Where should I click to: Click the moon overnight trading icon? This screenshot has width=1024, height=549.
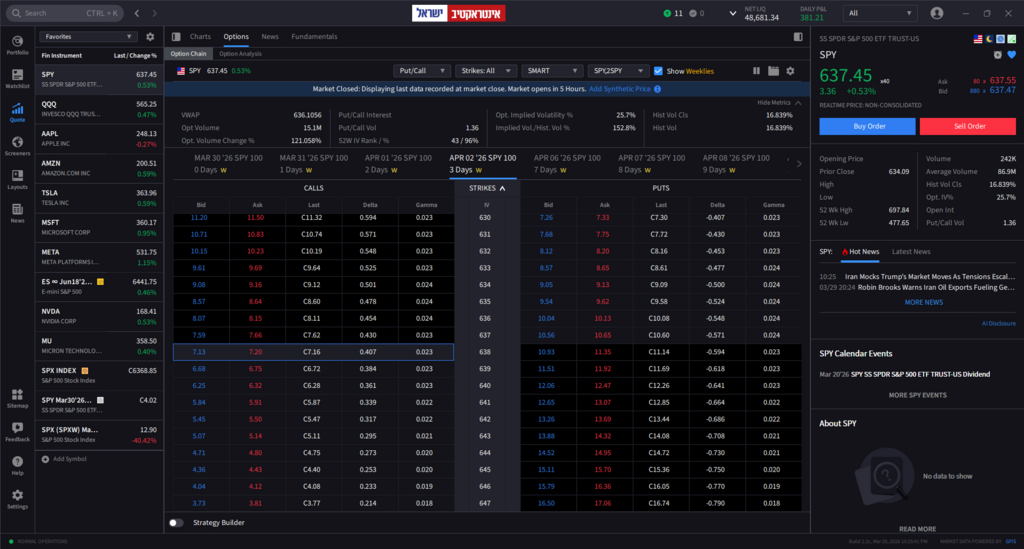(x=989, y=39)
